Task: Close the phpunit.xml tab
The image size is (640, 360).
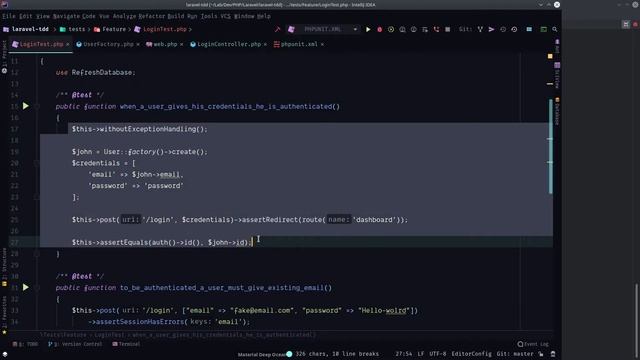Action: [322, 44]
